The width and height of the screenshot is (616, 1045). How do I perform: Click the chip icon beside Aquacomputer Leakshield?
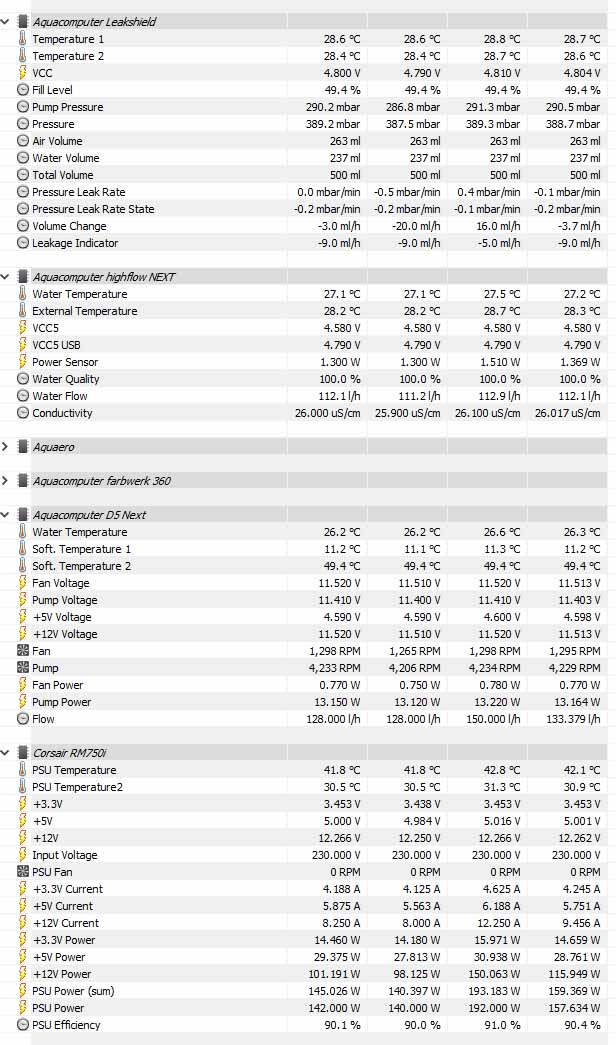pyautogui.click(x=23, y=22)
